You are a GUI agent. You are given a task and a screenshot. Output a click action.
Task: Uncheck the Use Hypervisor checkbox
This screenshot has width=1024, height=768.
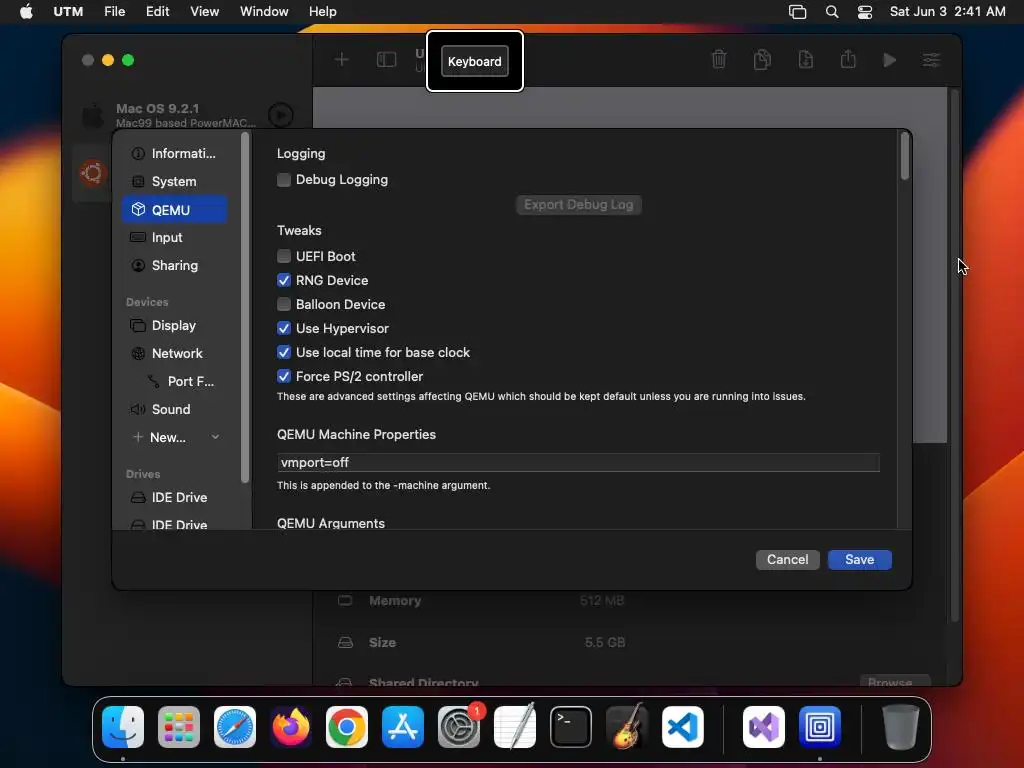[x=283, y=328]
